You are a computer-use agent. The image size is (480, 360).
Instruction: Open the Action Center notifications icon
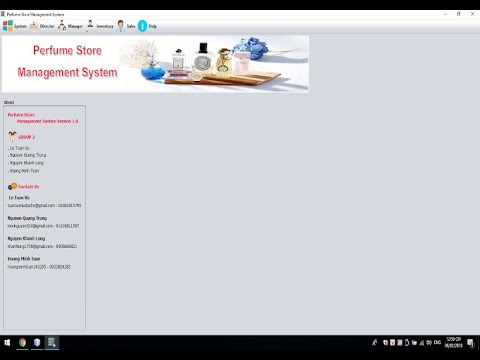coord(471,343)
